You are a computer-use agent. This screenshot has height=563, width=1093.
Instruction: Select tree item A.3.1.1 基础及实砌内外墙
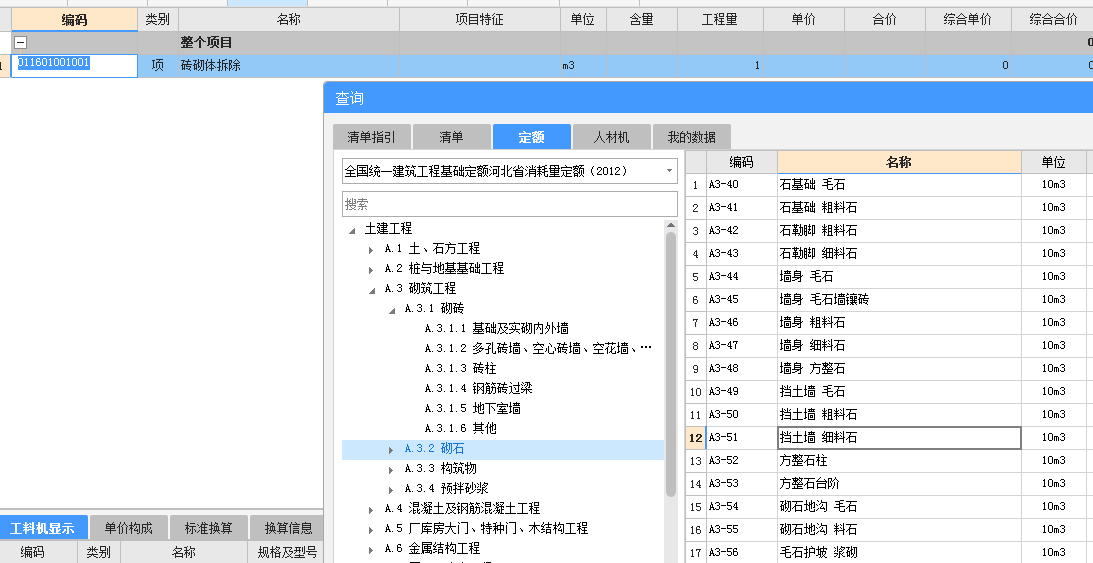point(497,328)
